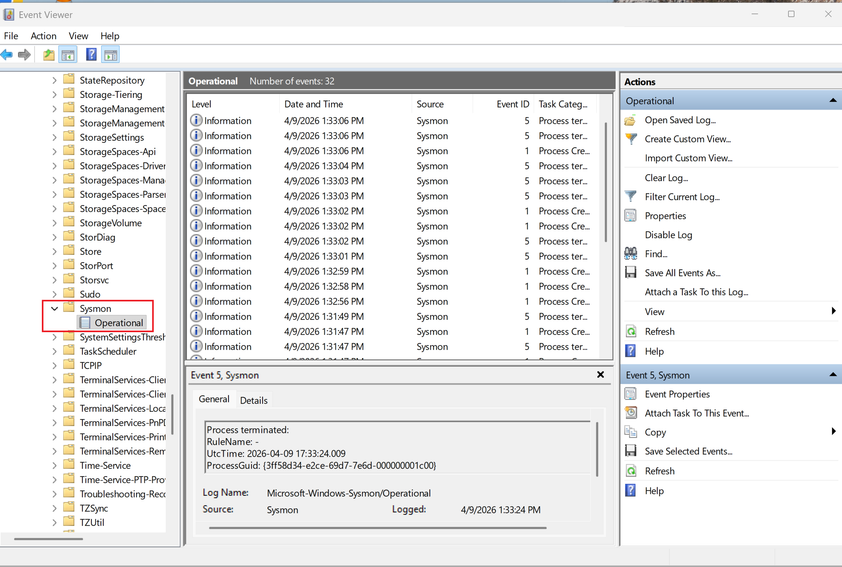Open the Action menu
The image size is (842, 567).
point(43,36)
